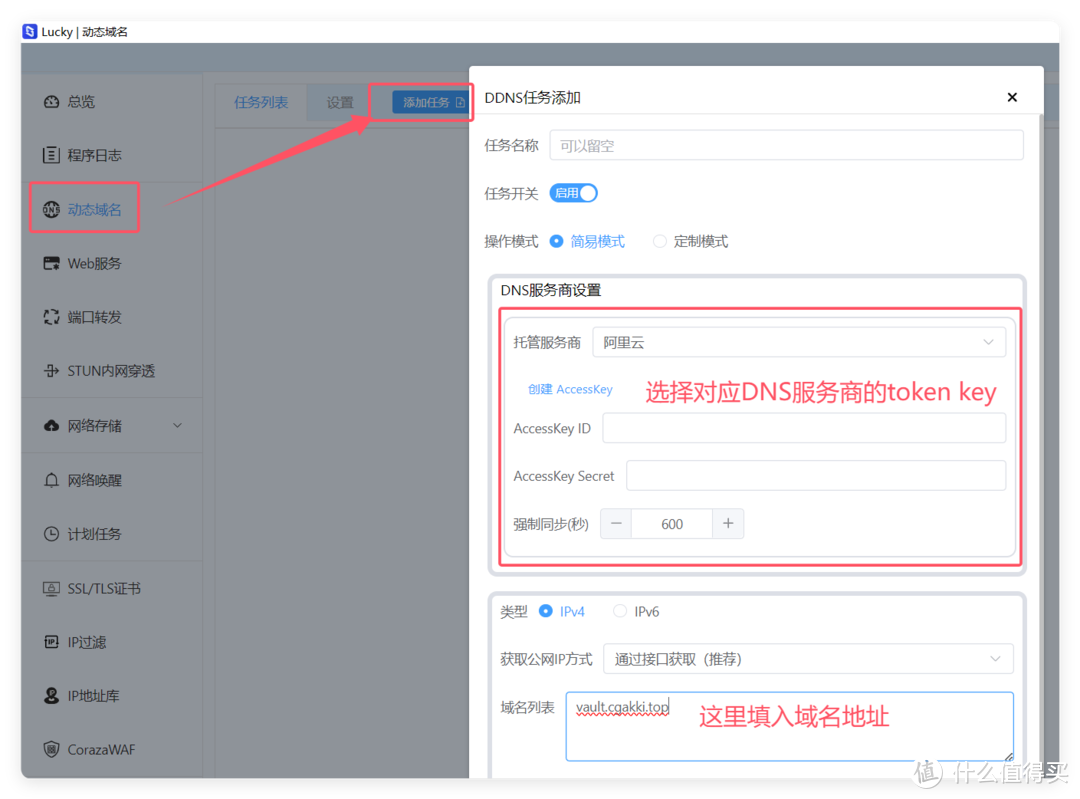The image size is (1080, 799).
Task: Select 定制模式 radio button
Action: click(660, 241)
